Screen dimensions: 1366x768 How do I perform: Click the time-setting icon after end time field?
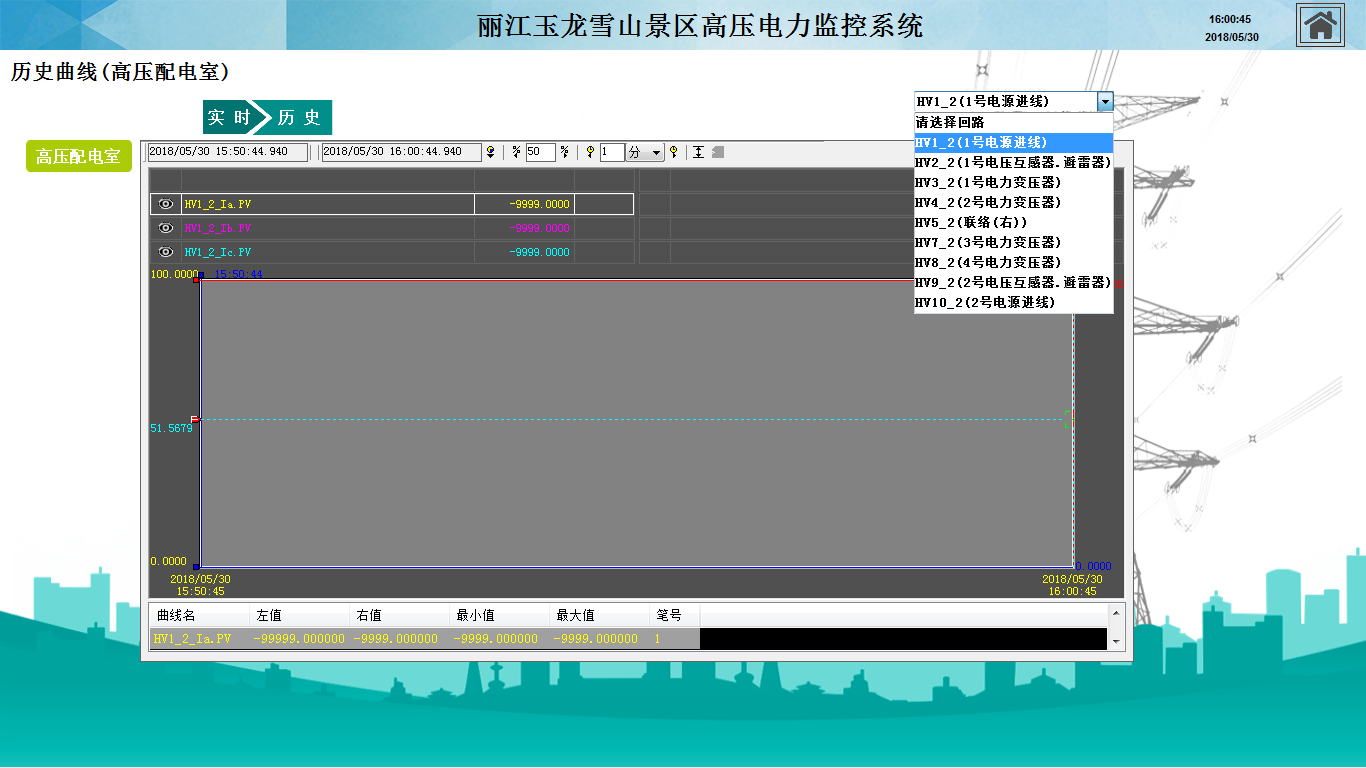coord(490,152)
